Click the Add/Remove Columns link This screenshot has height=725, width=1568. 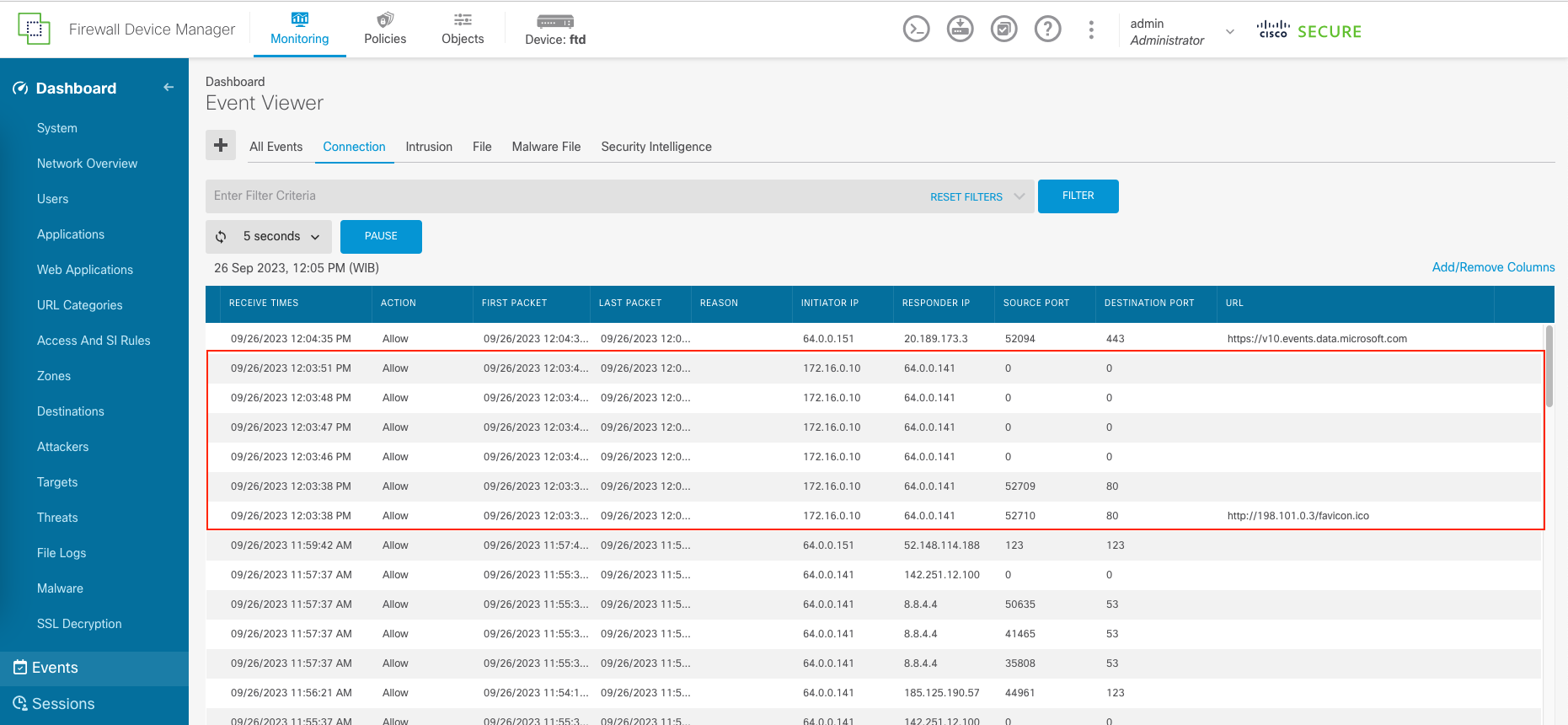click(x=1493, y=267)
